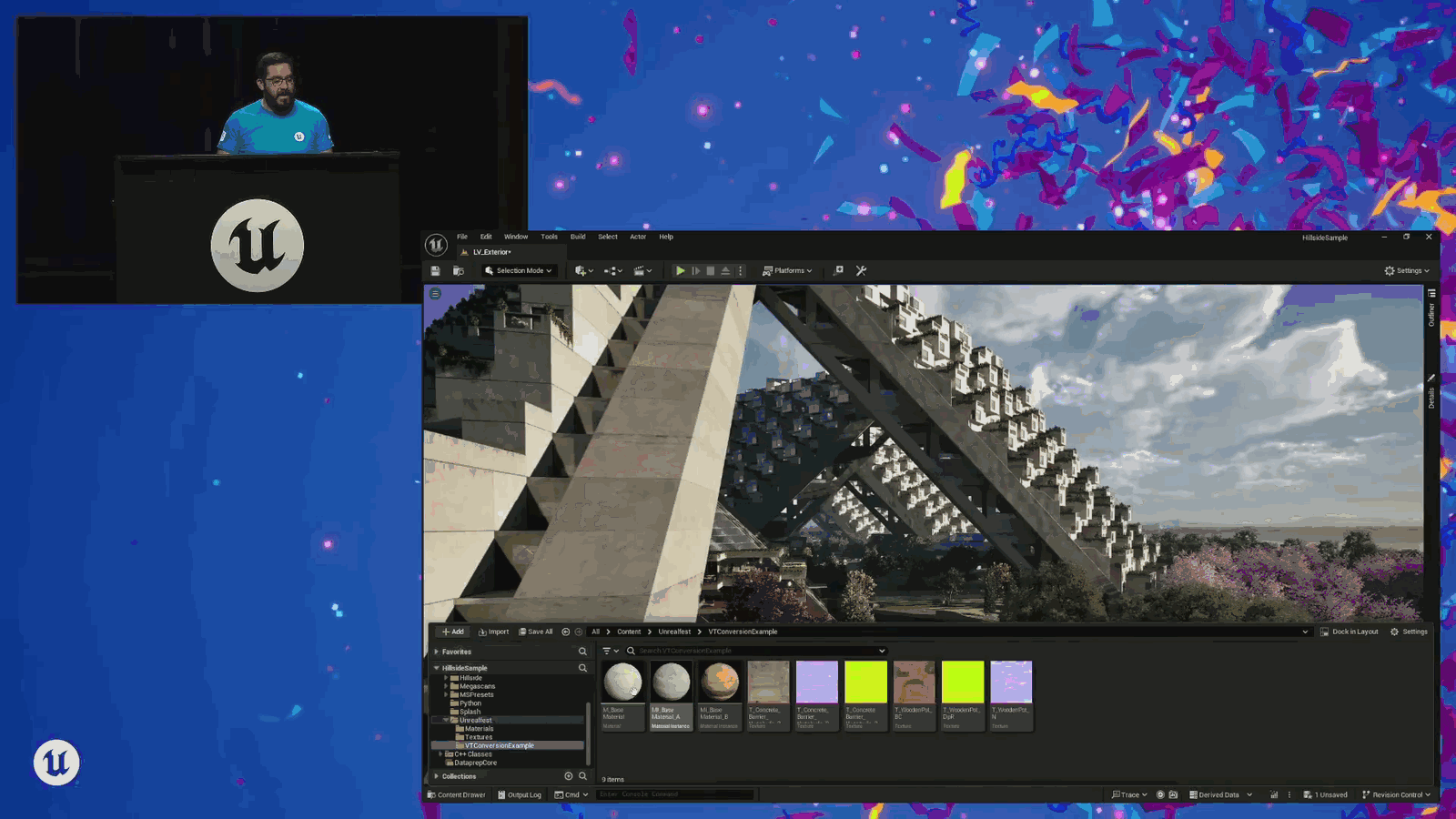This screenshot has width=1456, height=819.
Task: Click the 1 Unsaved status indicator
Action: [1325, 794]
